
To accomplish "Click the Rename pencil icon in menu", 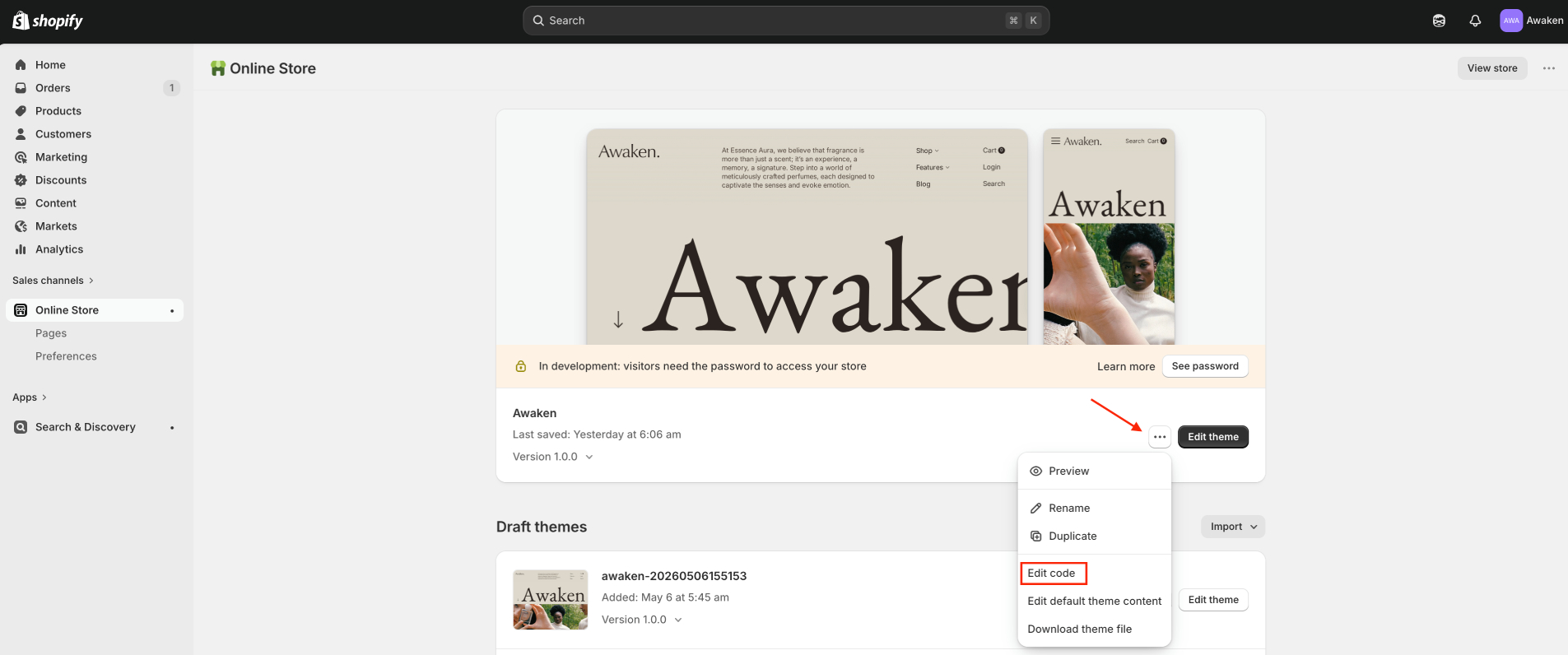I will pos(1036,509).
